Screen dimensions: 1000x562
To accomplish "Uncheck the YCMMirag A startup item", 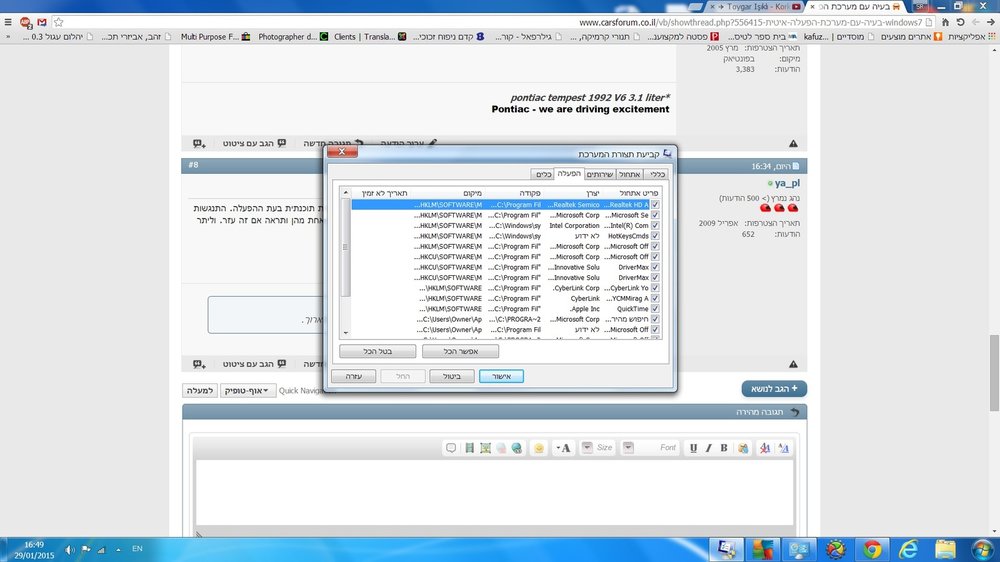I will pyautogui.click(x=655, y=298).
